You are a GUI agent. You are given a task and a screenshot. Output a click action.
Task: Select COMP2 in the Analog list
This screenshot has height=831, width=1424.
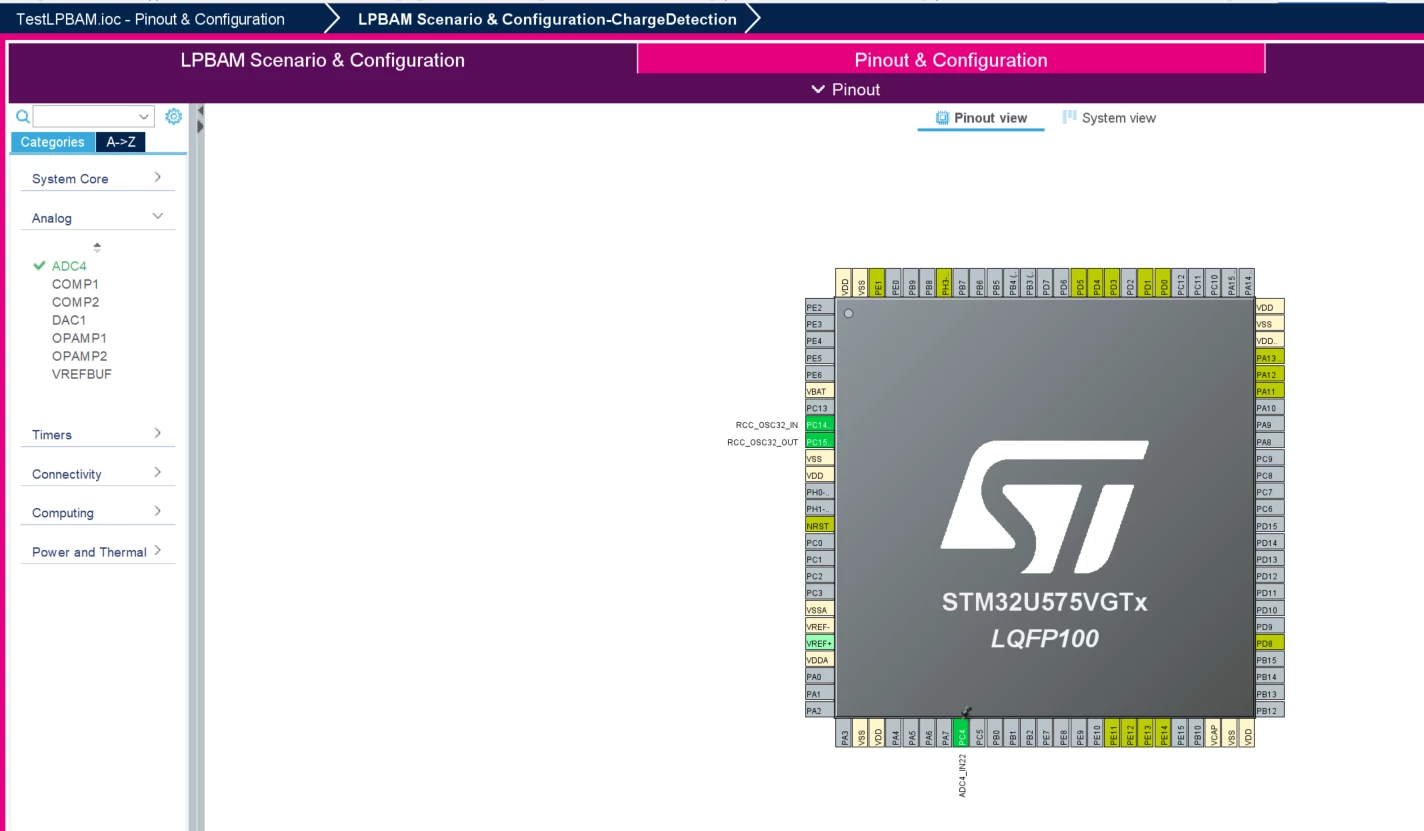click(x=75, y=302)
